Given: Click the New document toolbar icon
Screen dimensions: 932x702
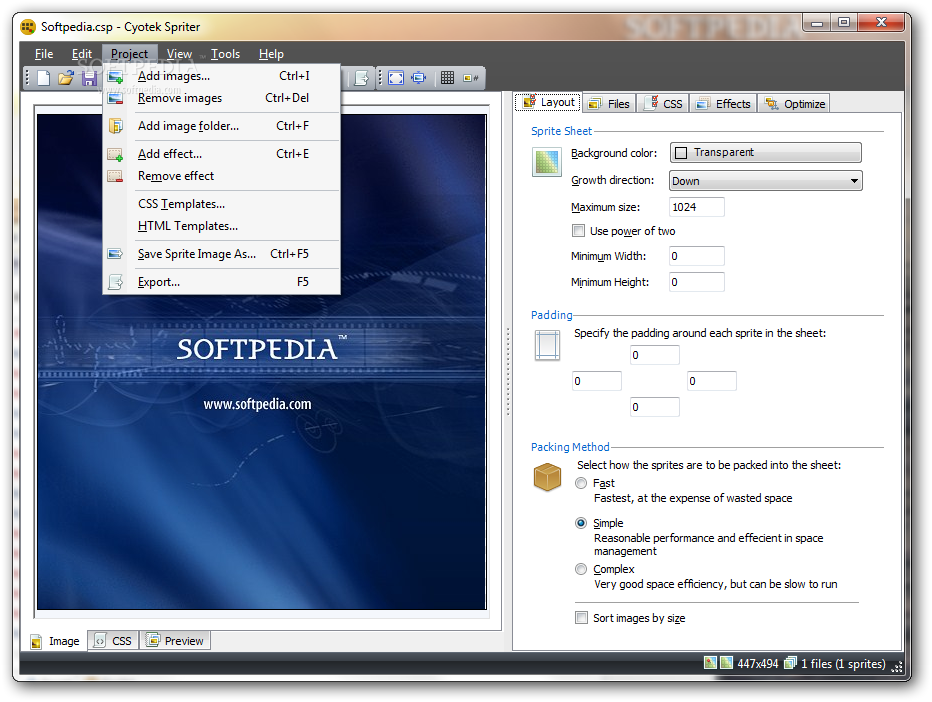Looking at the screenshot, I should (x=43, y=78).
